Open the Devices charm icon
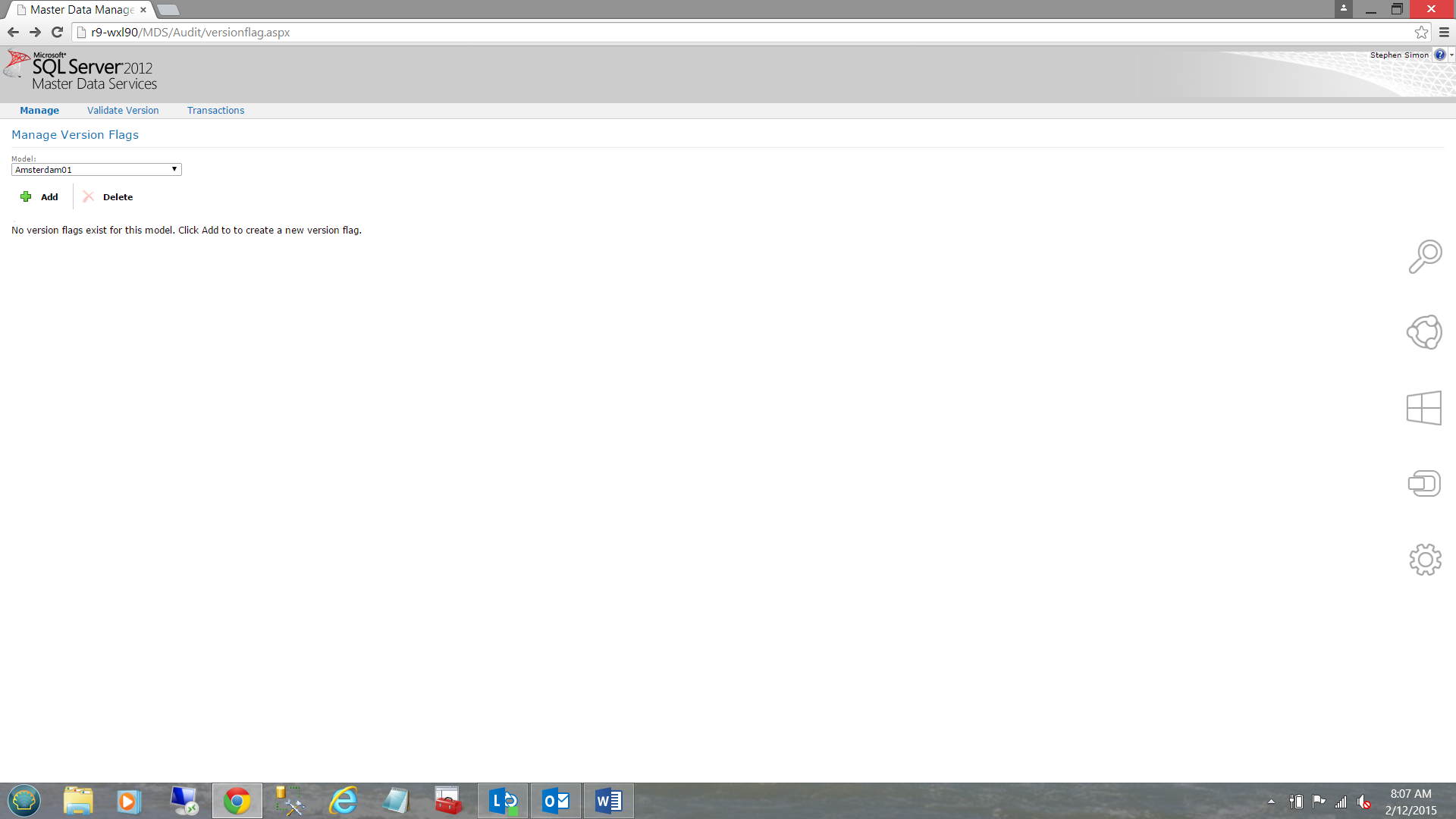Screen dimensions: 1456x819 (x=1424, y=484)
